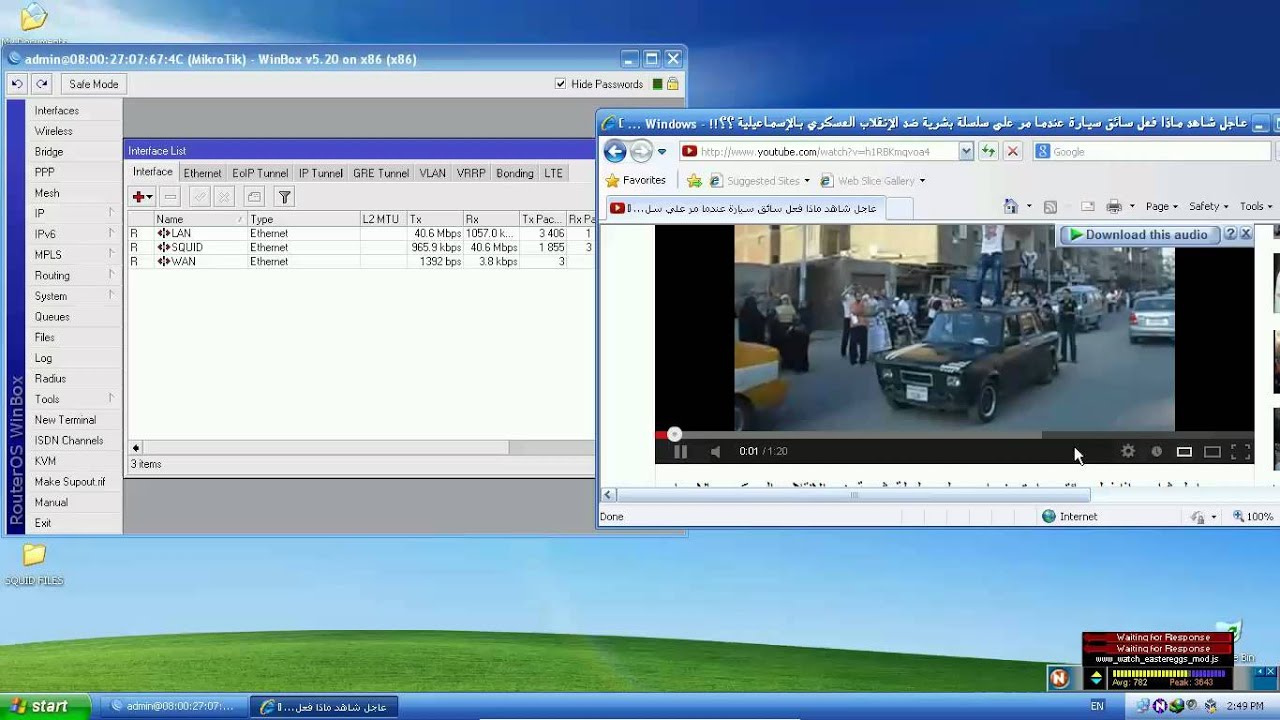Enter fullscreen in YouTube player
Image resolution: width=1280 pixels, height=720 pixels.
[x=1240, y=451]
